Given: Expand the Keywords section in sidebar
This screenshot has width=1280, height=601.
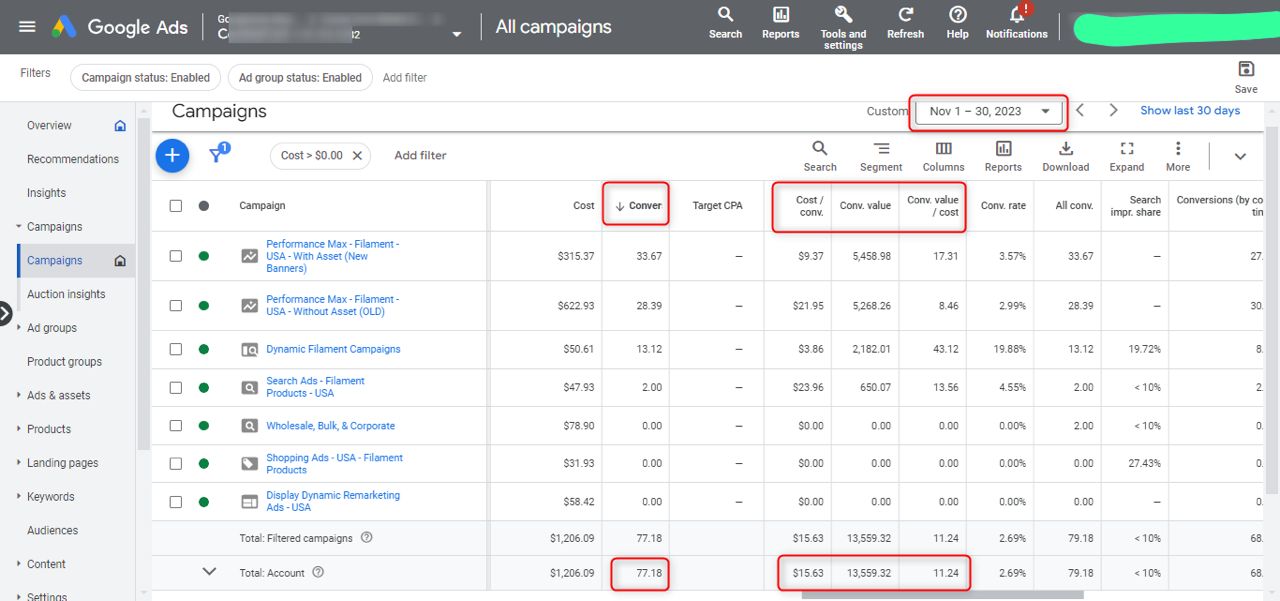Looking at the screenshot, I should coord(19,497).
